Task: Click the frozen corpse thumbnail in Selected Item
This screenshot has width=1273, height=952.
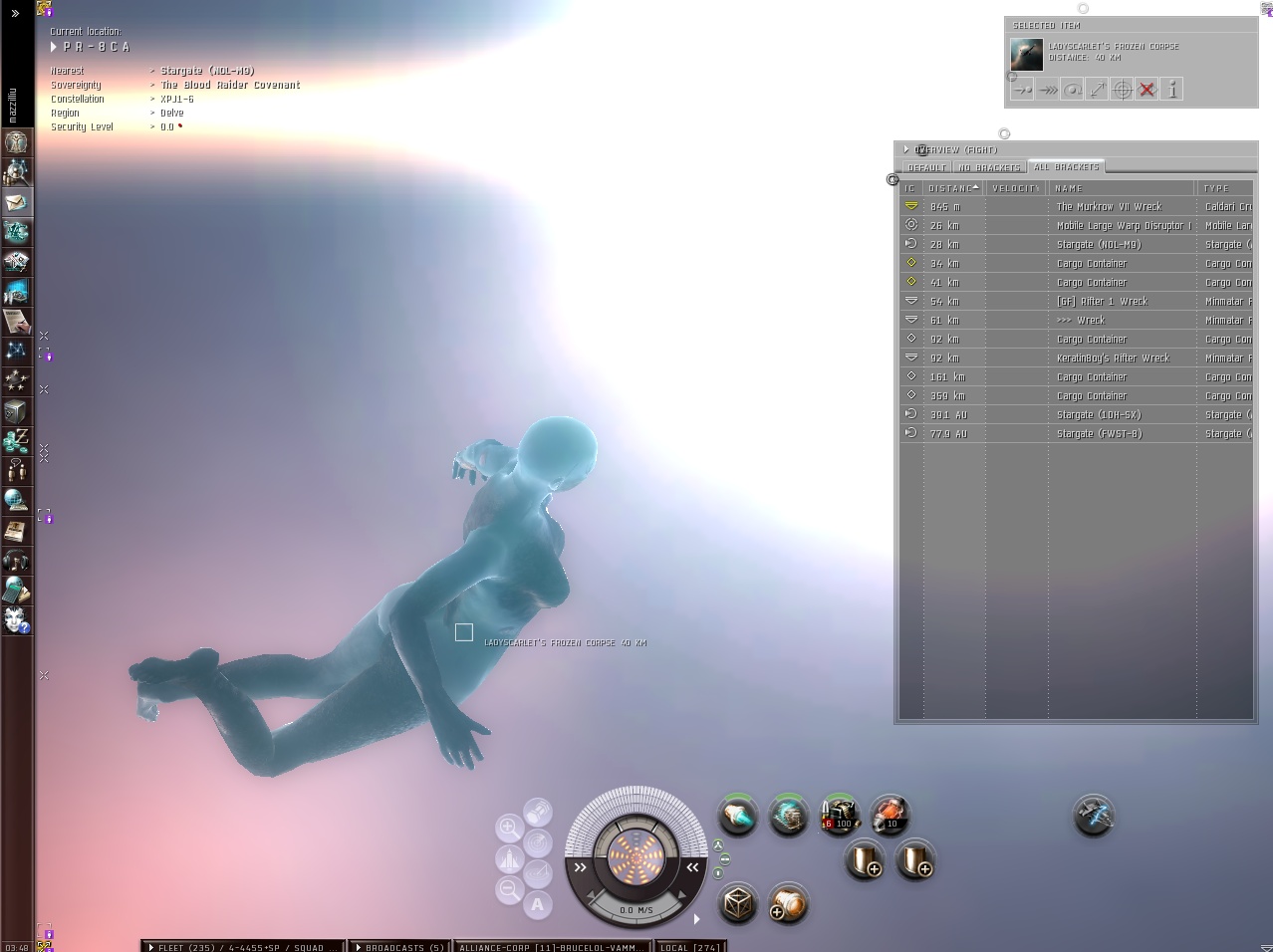Action: (1026, 54)
